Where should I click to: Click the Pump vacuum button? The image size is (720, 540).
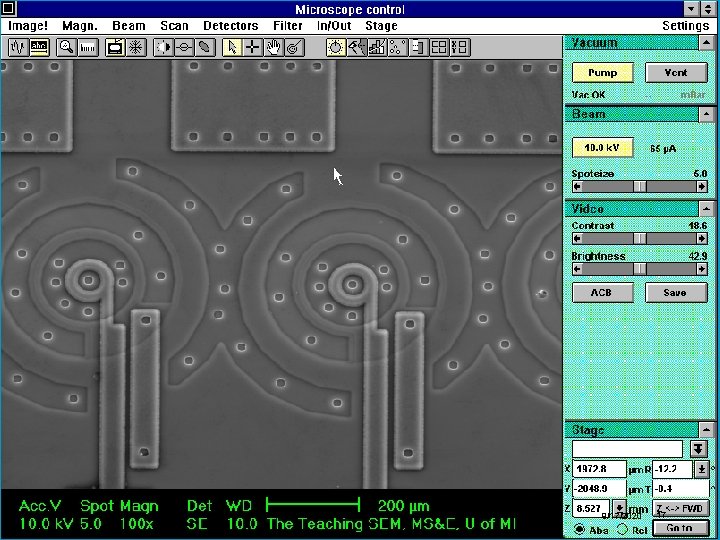pos(603,73)
